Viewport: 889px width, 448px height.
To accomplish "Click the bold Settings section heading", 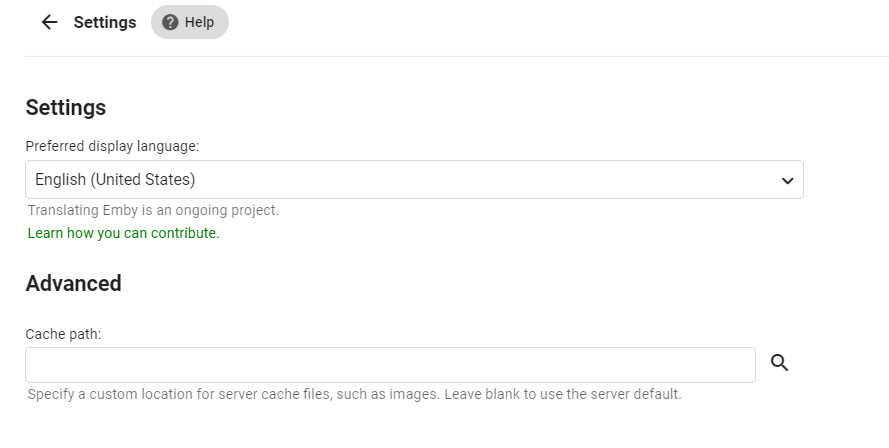I will (66, 107).
